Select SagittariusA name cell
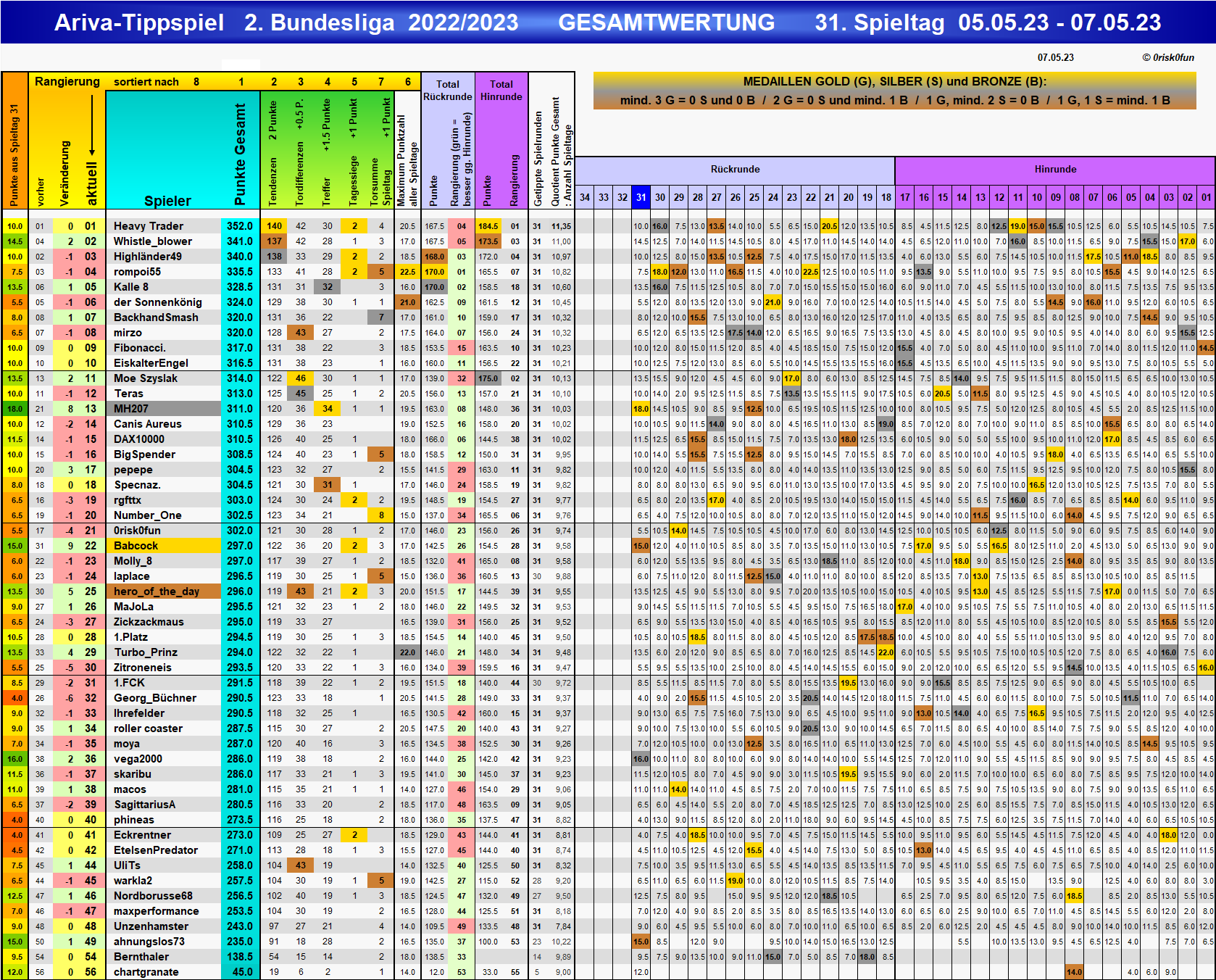The height and width of the screenshot is (980, 1216). [x=163, y=805]
